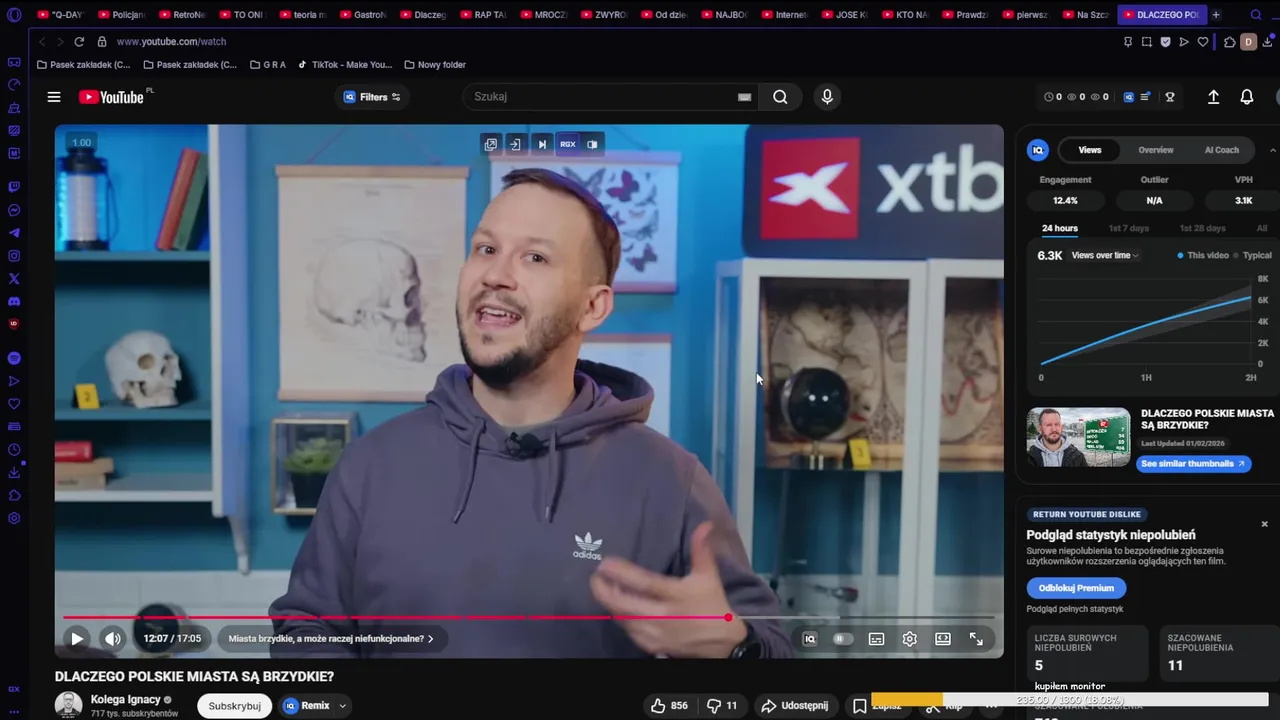This screenshot has width=1280, height=720.
Task: Subscribe with the Subskrybuj button
Action: pyautogui.click(x=234, y=706)
